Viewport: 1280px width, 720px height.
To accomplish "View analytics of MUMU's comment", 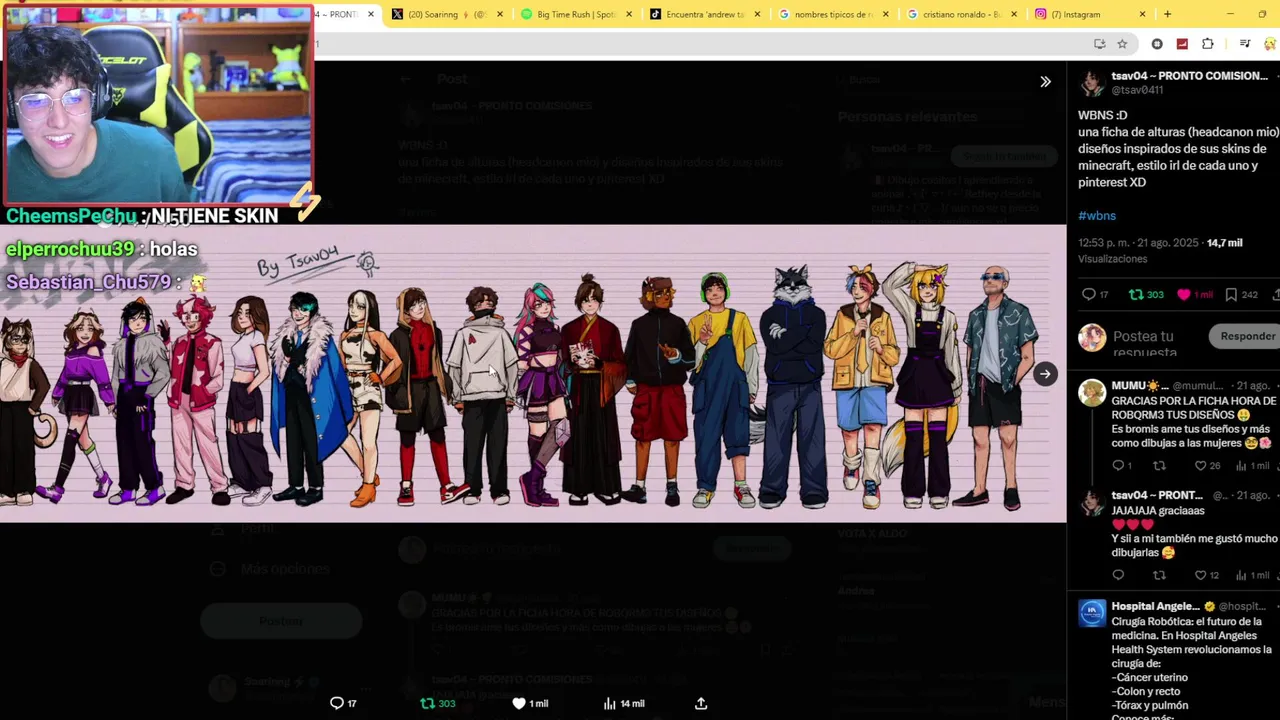I will coord(1241,466).
